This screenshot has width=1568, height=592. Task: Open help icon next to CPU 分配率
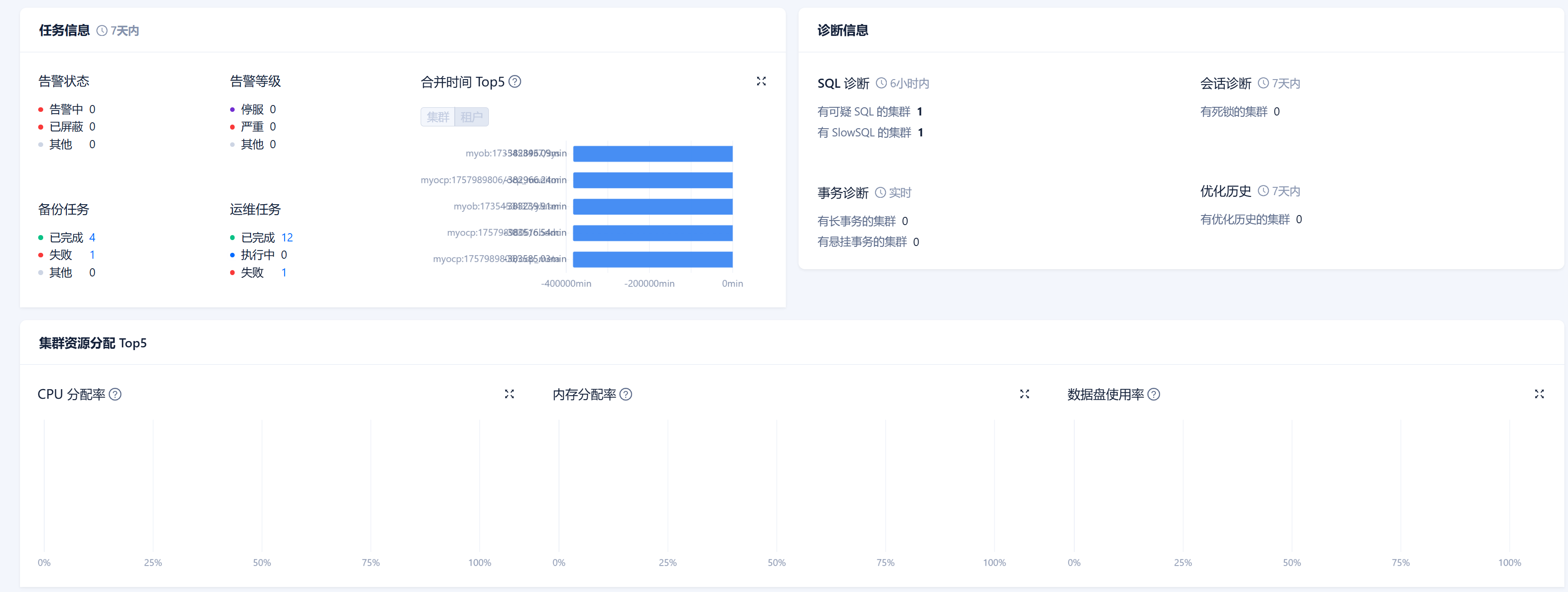pos(115,394)
